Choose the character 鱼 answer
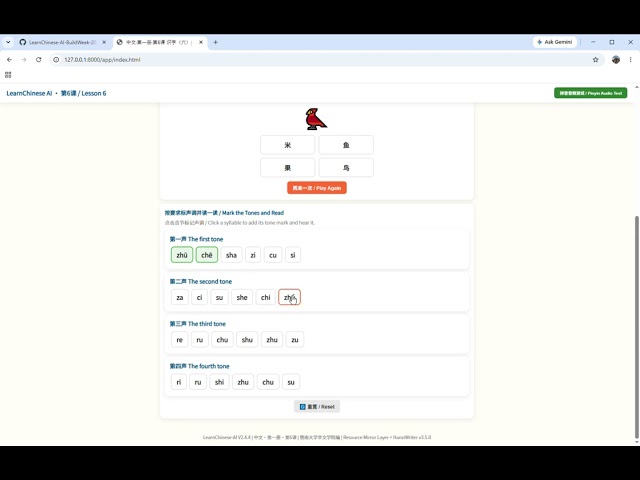Viewport: 640px width, 480px height. 346,145
